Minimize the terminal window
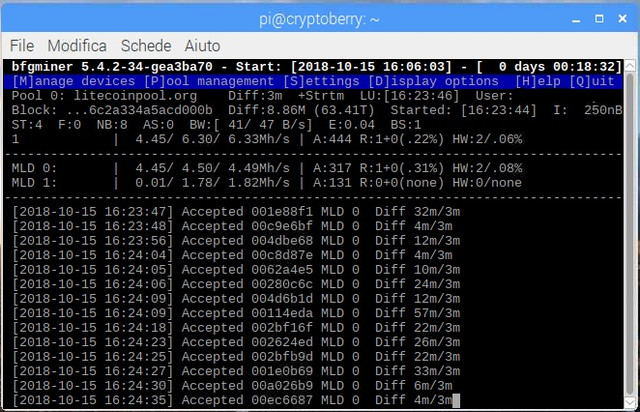The image size is (640, 412). pyautogui.click(x=576, y=19)
